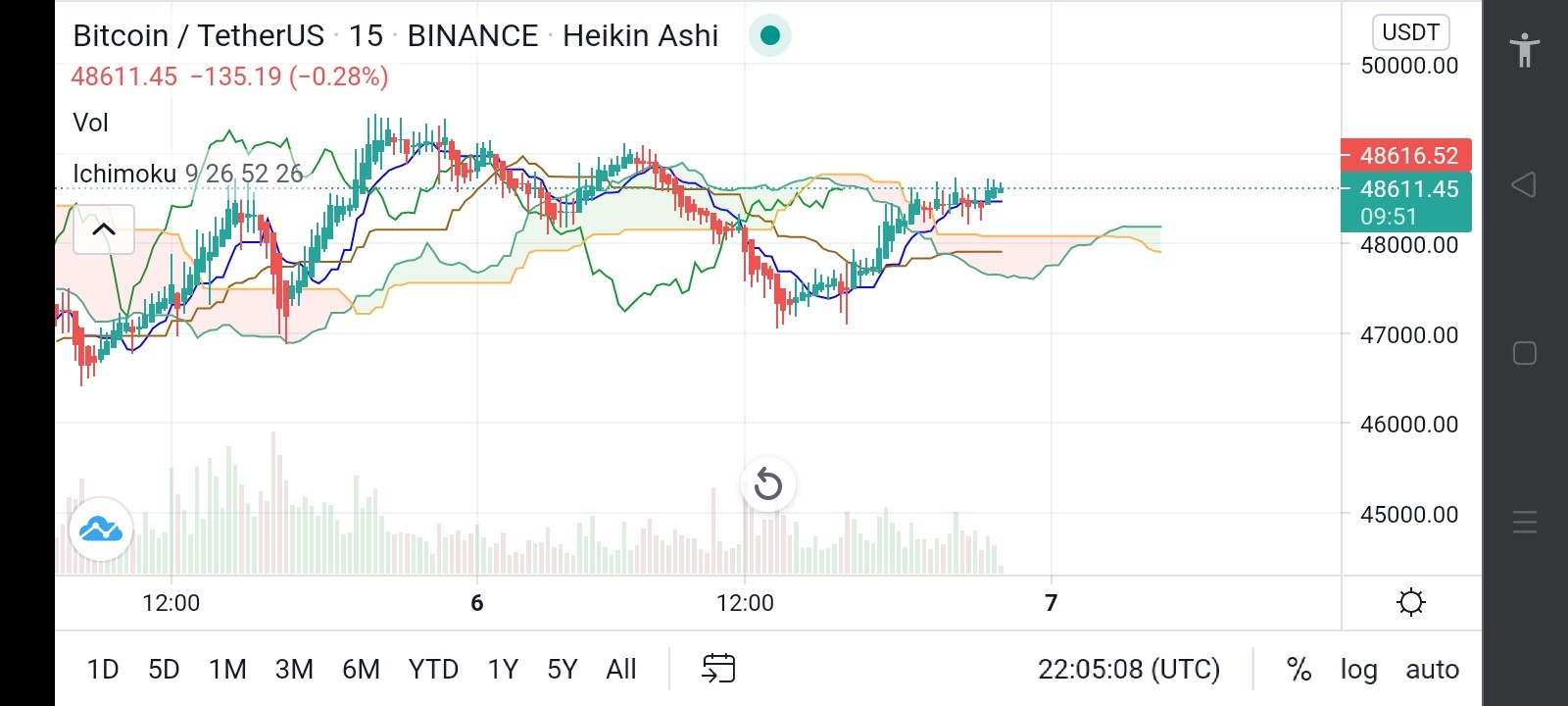The image size is (1568, 706).
Task: Open timezone menu showing 22:05:08 (UTC)
Action: coord(1129,669)
